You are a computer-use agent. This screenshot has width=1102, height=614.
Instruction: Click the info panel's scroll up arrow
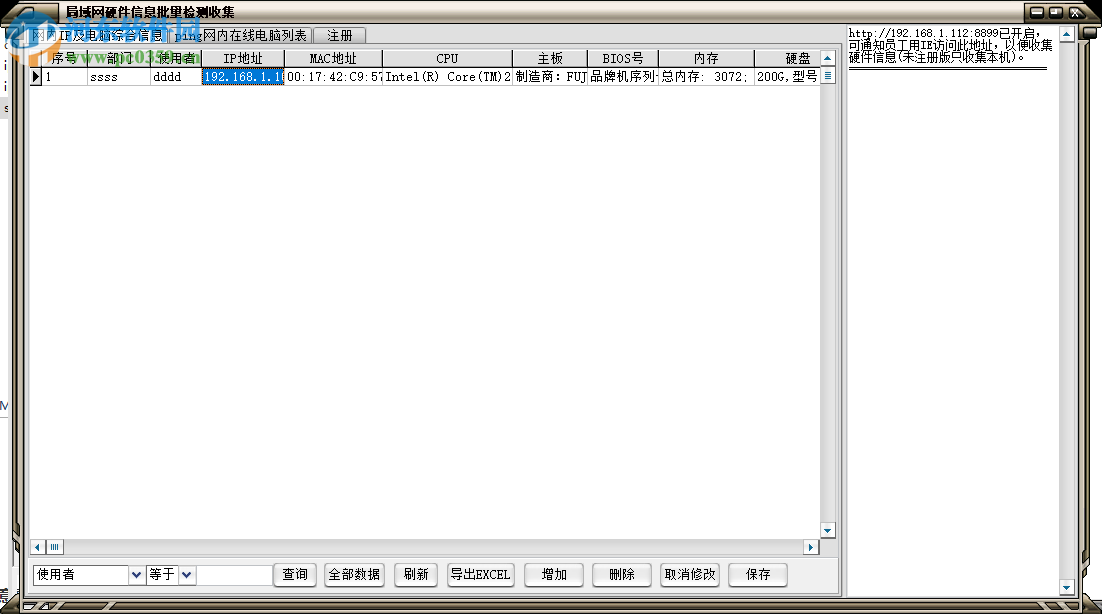1067,34
